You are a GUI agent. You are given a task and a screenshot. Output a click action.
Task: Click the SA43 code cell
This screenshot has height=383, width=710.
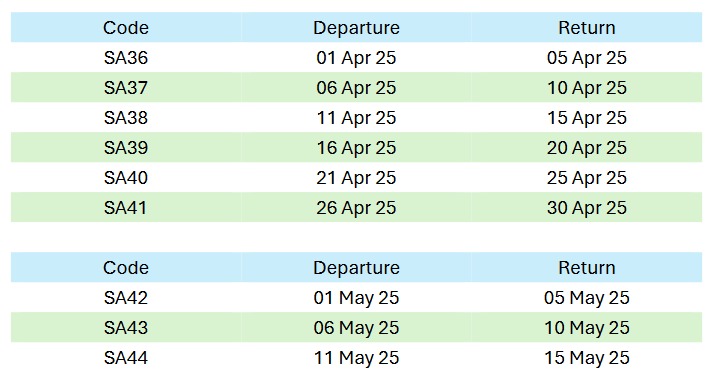coord(126,328)
